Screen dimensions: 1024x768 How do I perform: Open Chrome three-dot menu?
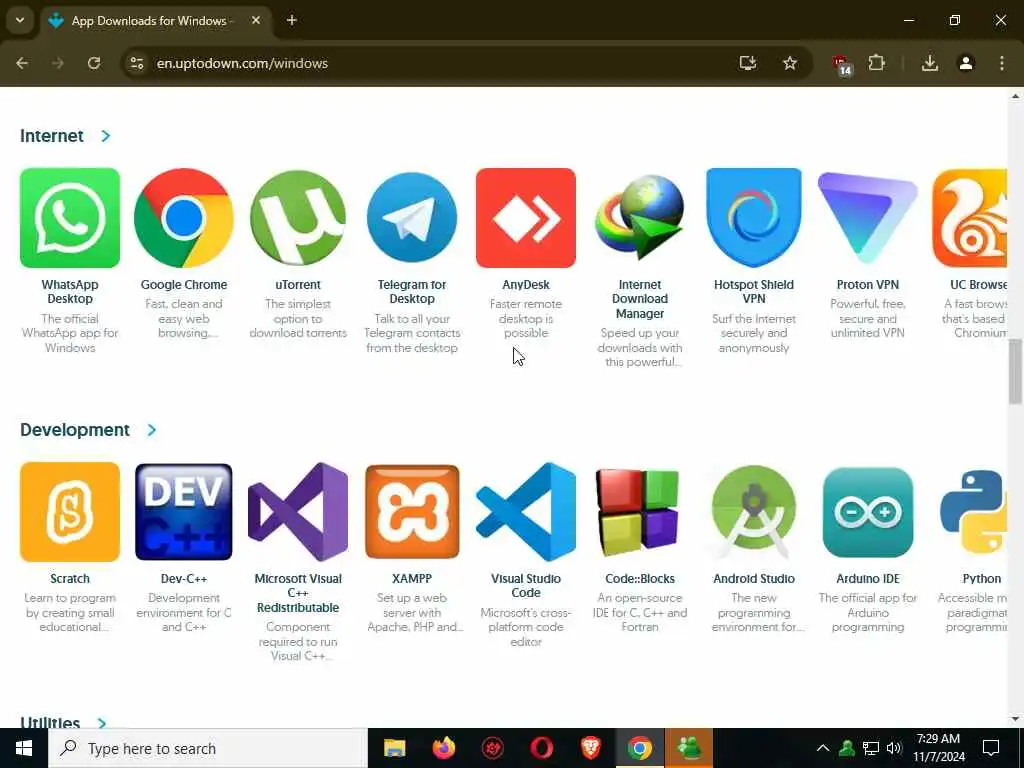point(1002,63)
